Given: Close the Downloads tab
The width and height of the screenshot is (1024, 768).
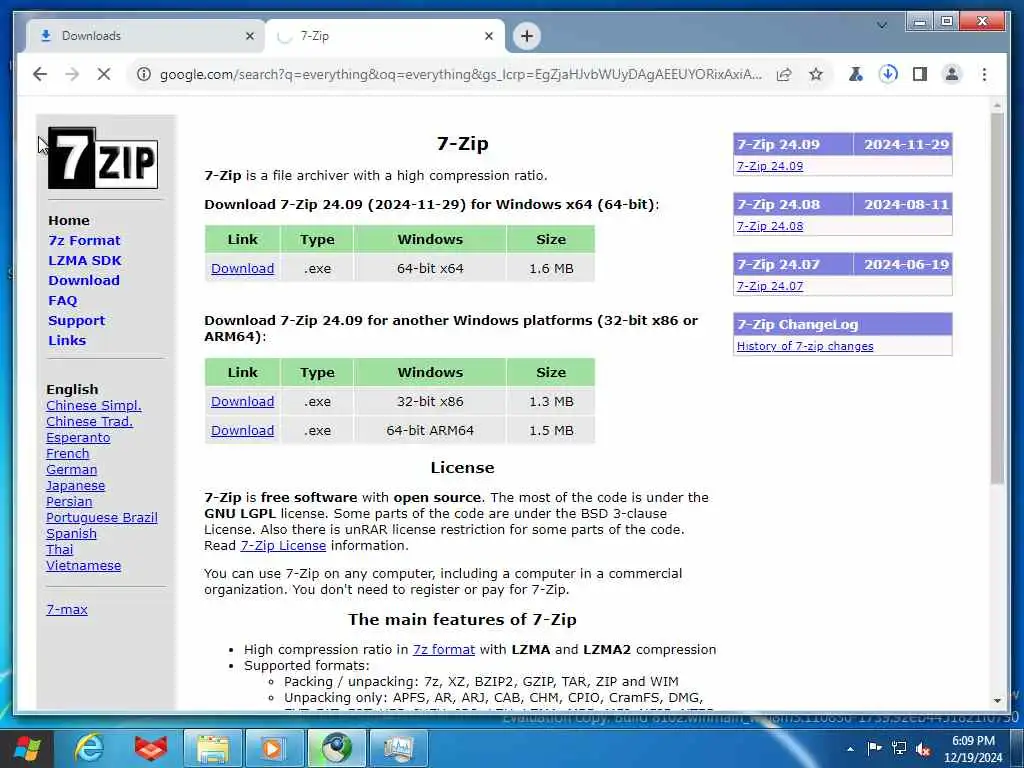Looking at the screenshot, I should tap(249, 36).
